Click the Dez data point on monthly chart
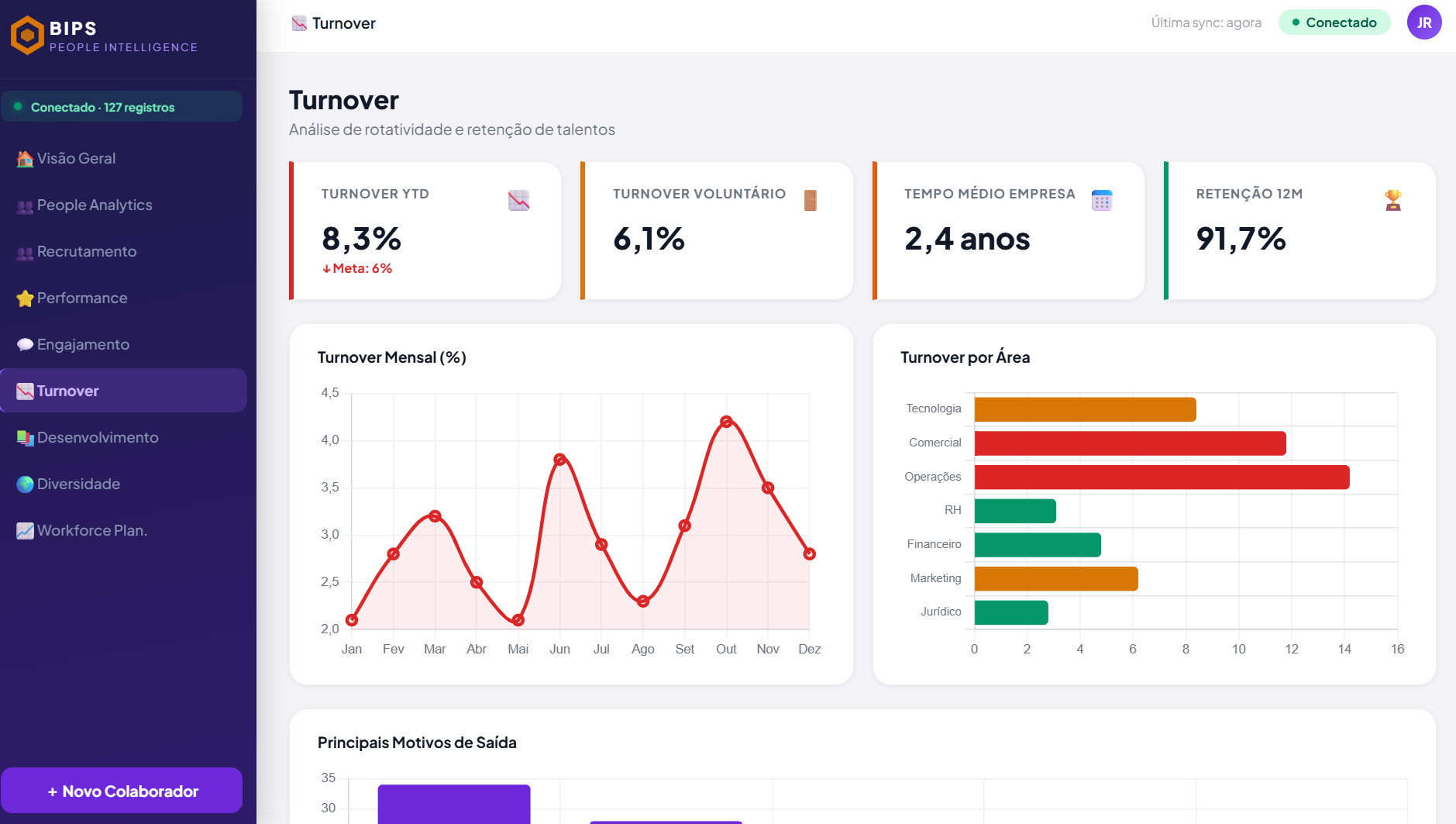Screen dimensions: 1456x824 click(x=810, y=554)
